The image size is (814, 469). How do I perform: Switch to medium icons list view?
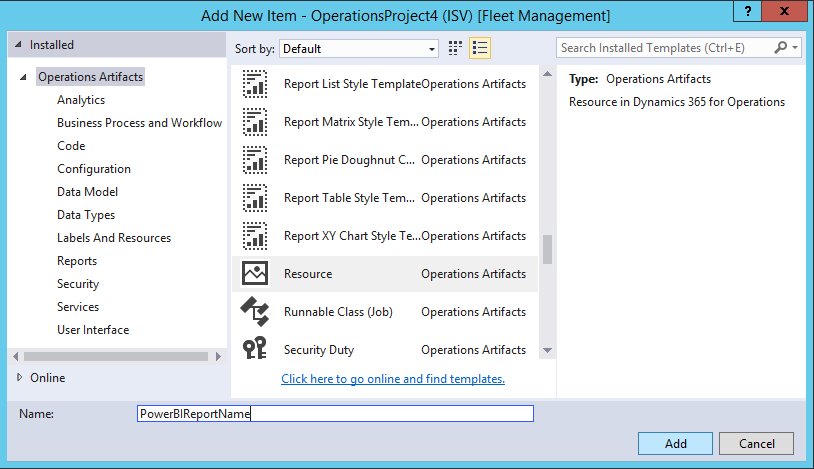(480, 48)
